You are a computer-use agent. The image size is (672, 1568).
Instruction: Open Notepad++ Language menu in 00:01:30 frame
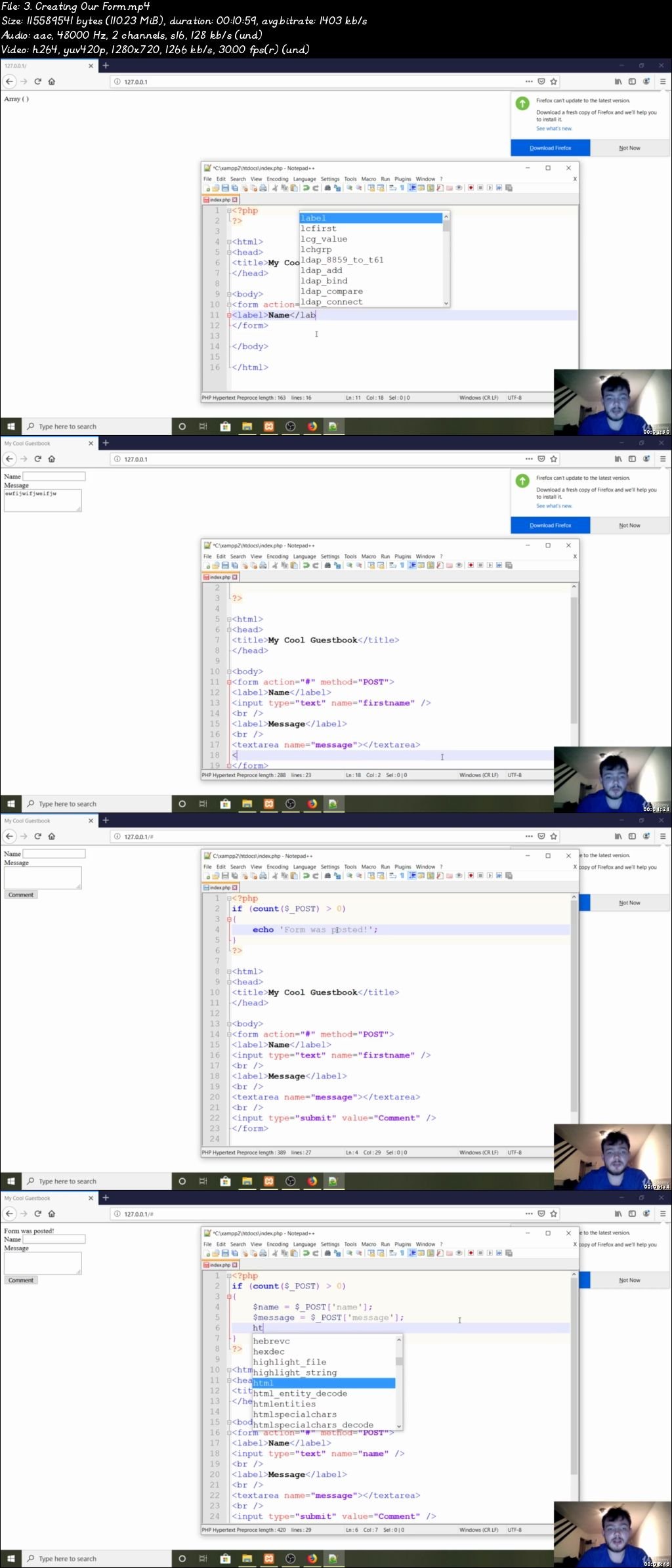point(304,179)
